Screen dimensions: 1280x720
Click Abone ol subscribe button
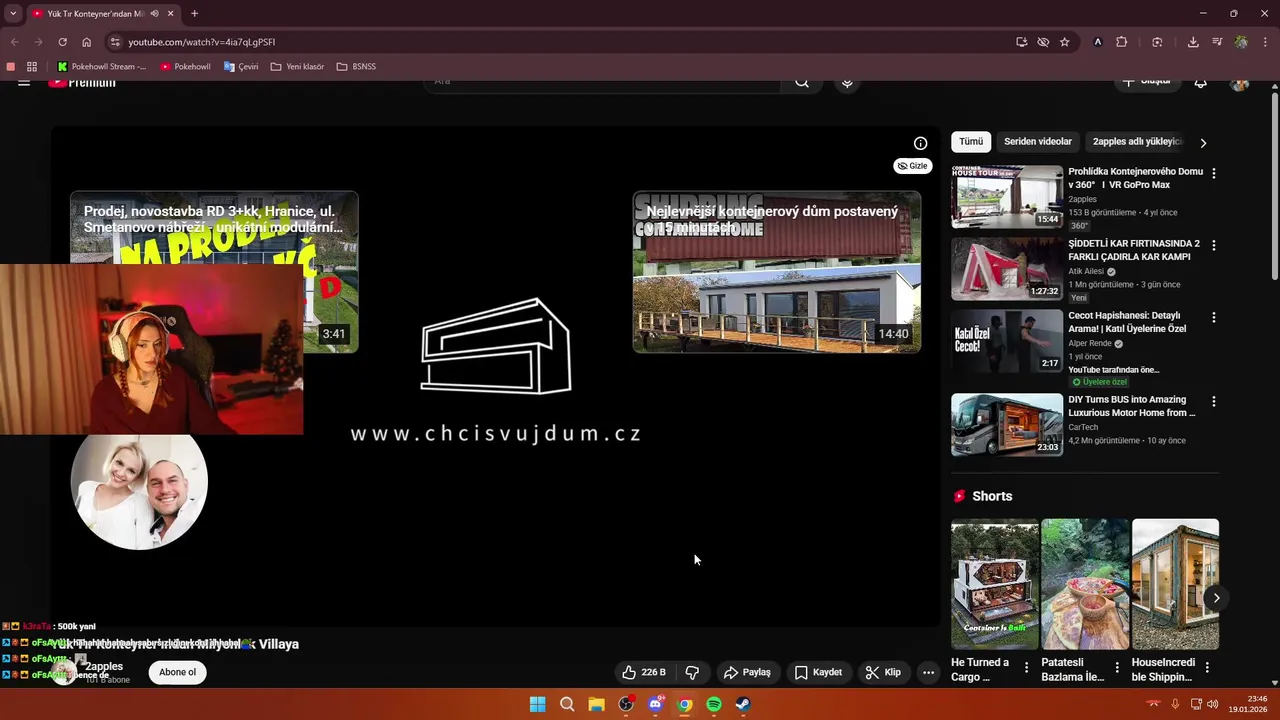tap(177, 672)
